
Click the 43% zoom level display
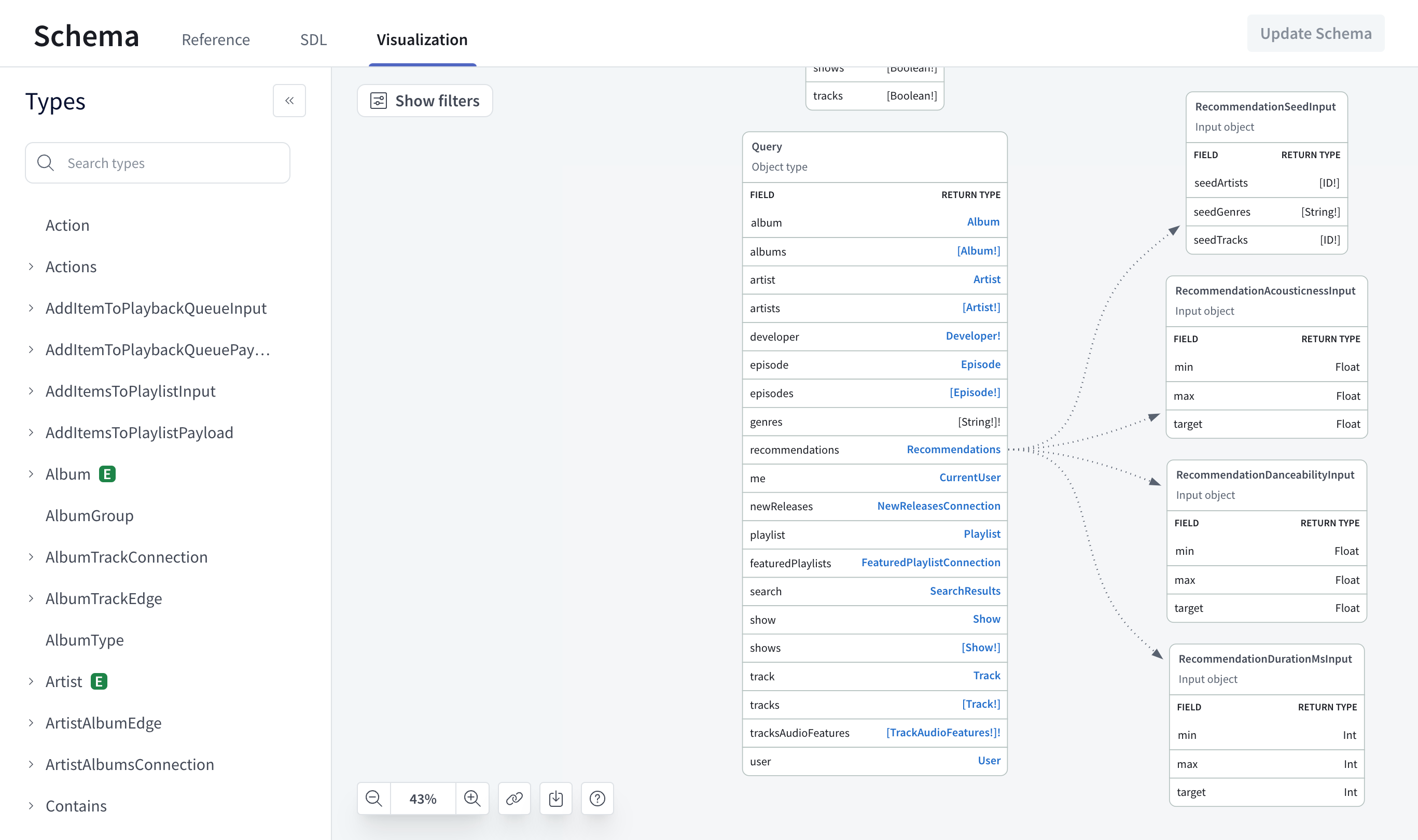click(x=423, y=799)
